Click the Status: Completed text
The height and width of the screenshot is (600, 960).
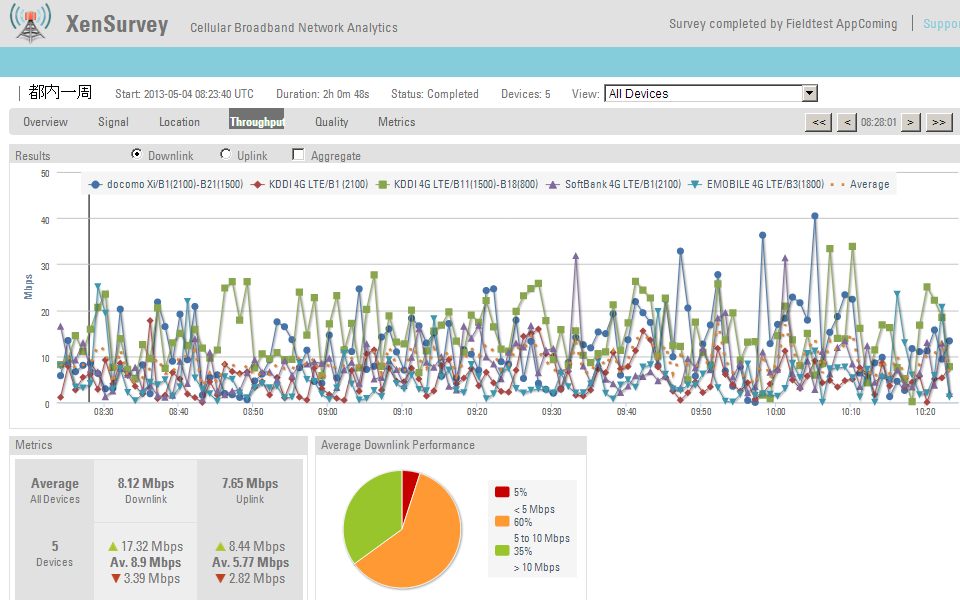click(x=435, y=94)
